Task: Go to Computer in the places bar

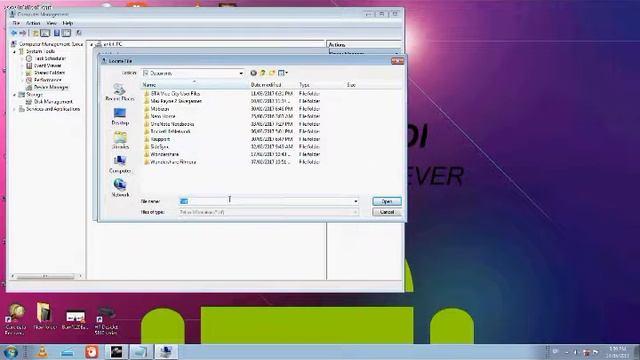Action: [120, 164]
